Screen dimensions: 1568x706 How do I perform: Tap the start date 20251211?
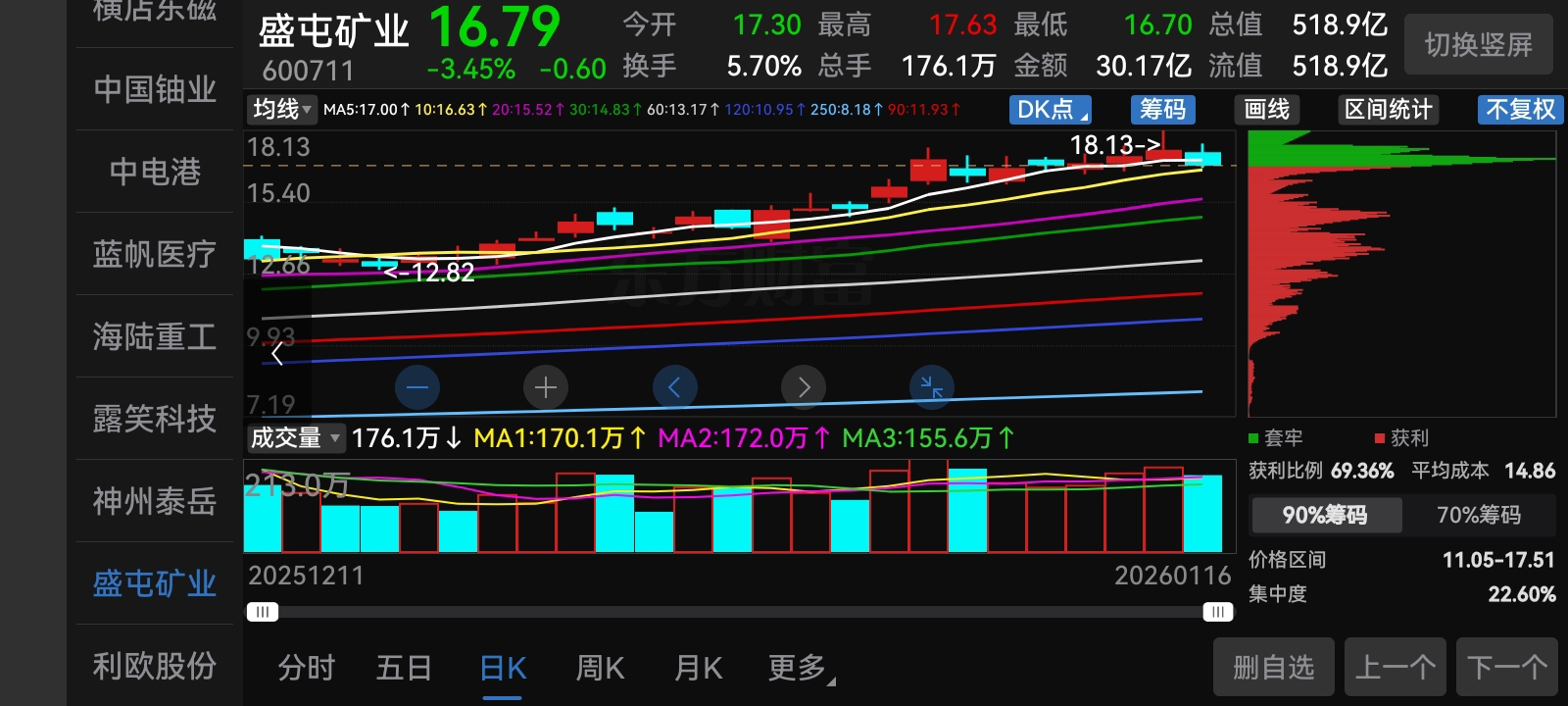306,576
